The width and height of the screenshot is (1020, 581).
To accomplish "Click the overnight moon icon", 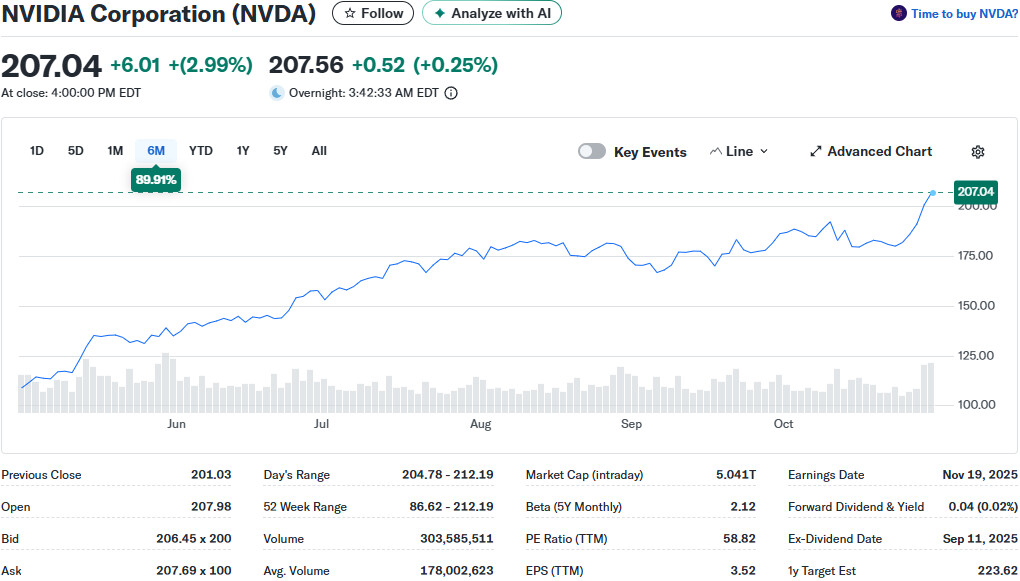I will pos(277,93).
